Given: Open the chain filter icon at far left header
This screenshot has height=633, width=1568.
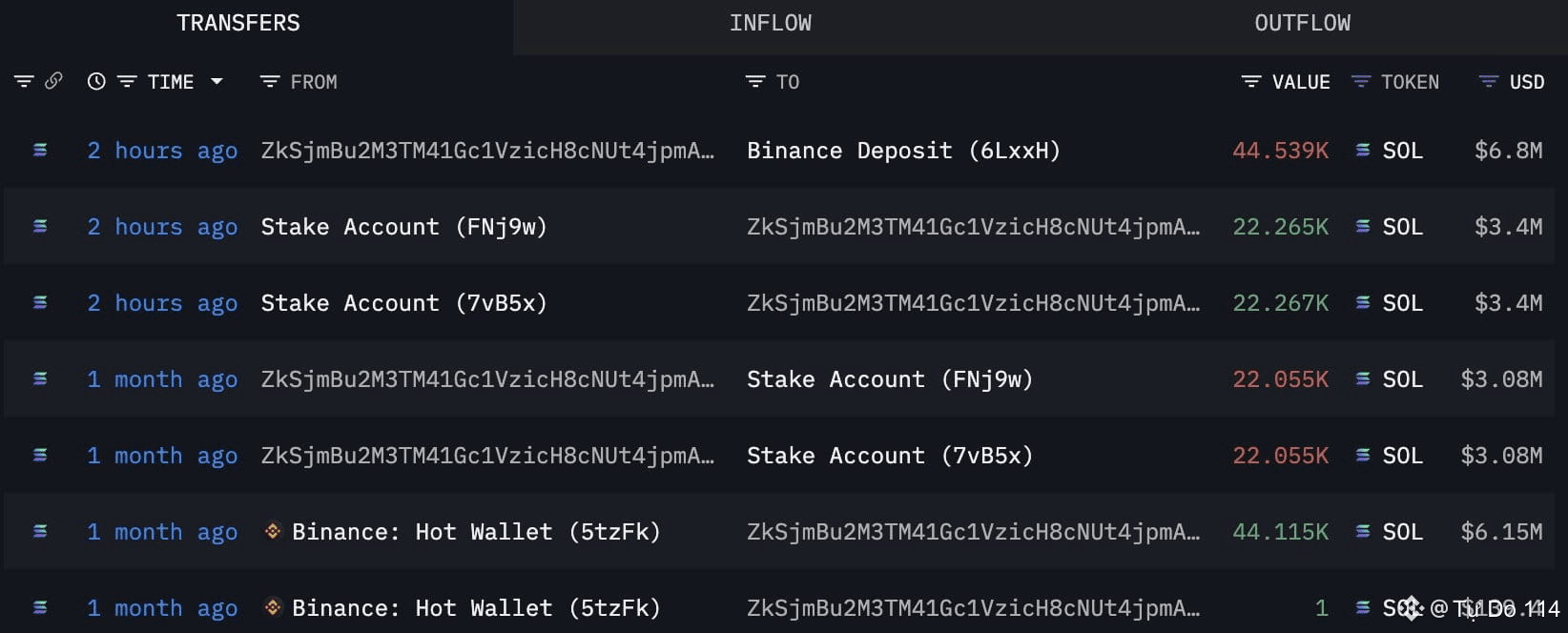Looking at the screenshot, I should (x=24, y=81).
